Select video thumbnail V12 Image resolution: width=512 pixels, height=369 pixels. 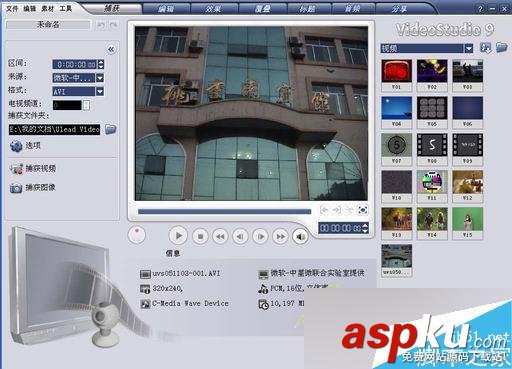[x=467, y=186]
